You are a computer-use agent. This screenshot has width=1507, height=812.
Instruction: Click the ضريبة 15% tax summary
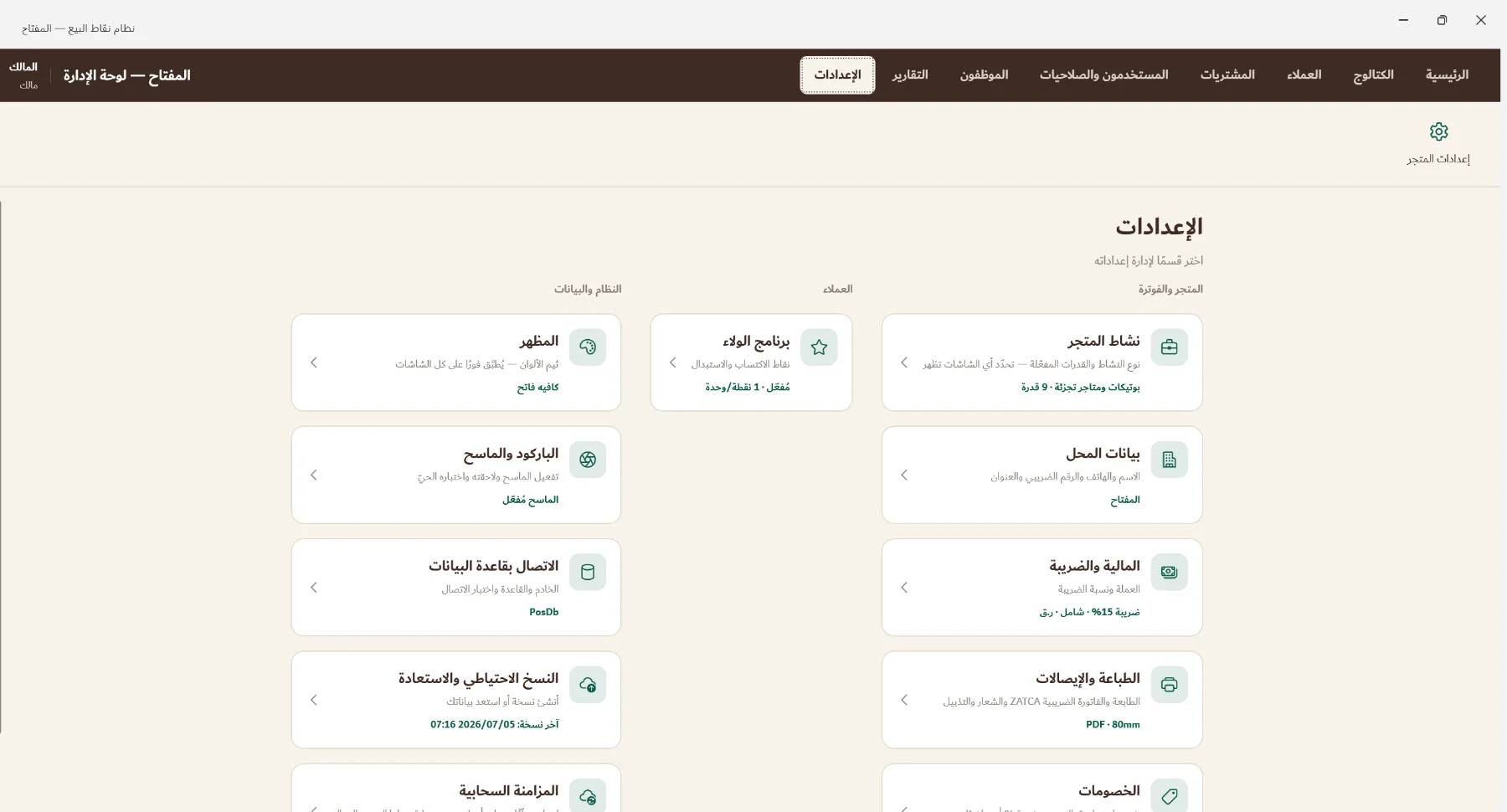click(1089, 612)
